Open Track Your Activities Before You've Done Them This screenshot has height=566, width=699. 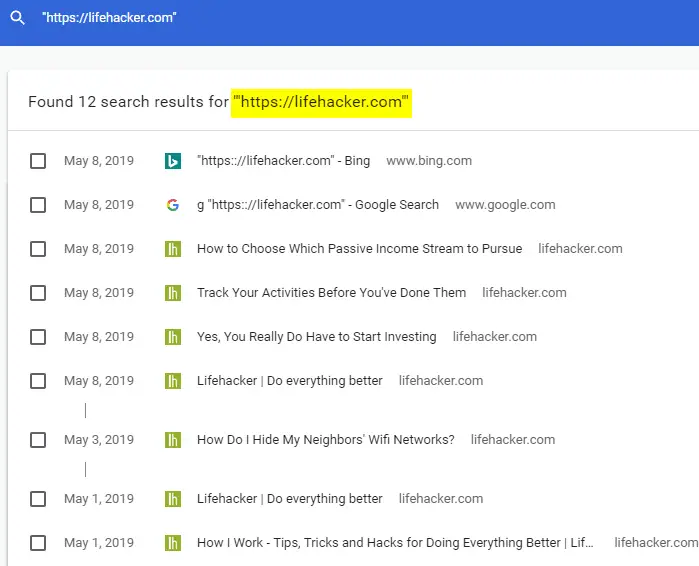pyautogui.click(x=331, y=293)
